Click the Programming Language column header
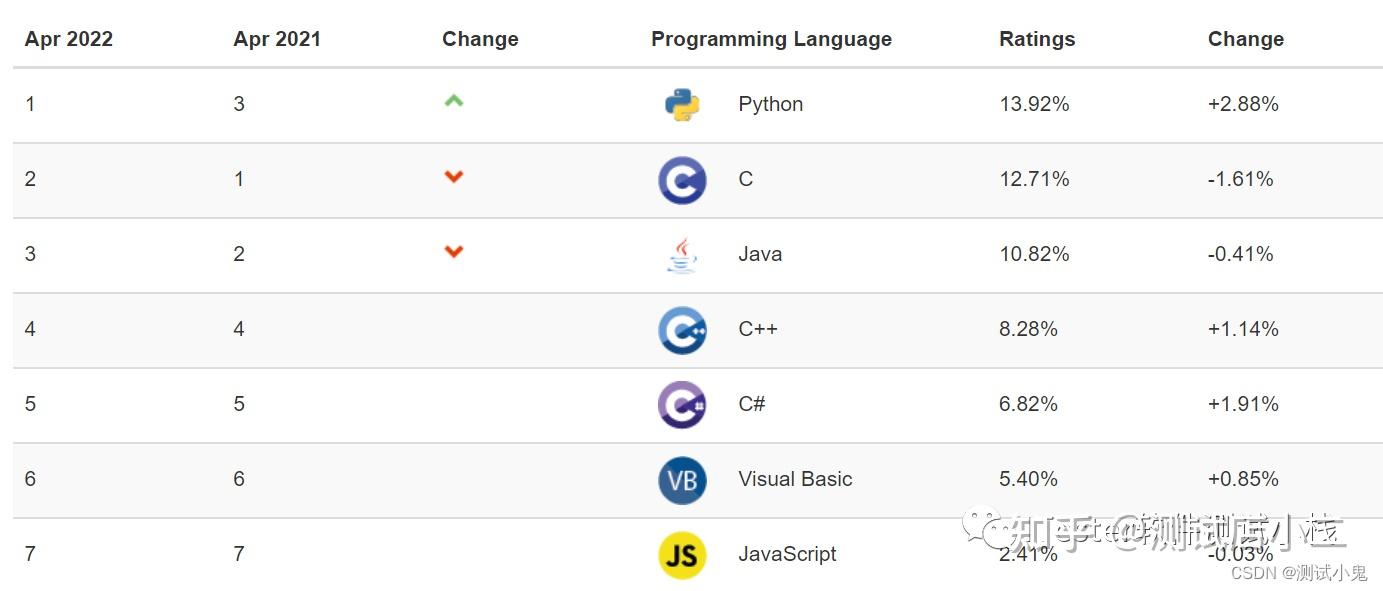 pyautogui.click(x=771, y=39)
